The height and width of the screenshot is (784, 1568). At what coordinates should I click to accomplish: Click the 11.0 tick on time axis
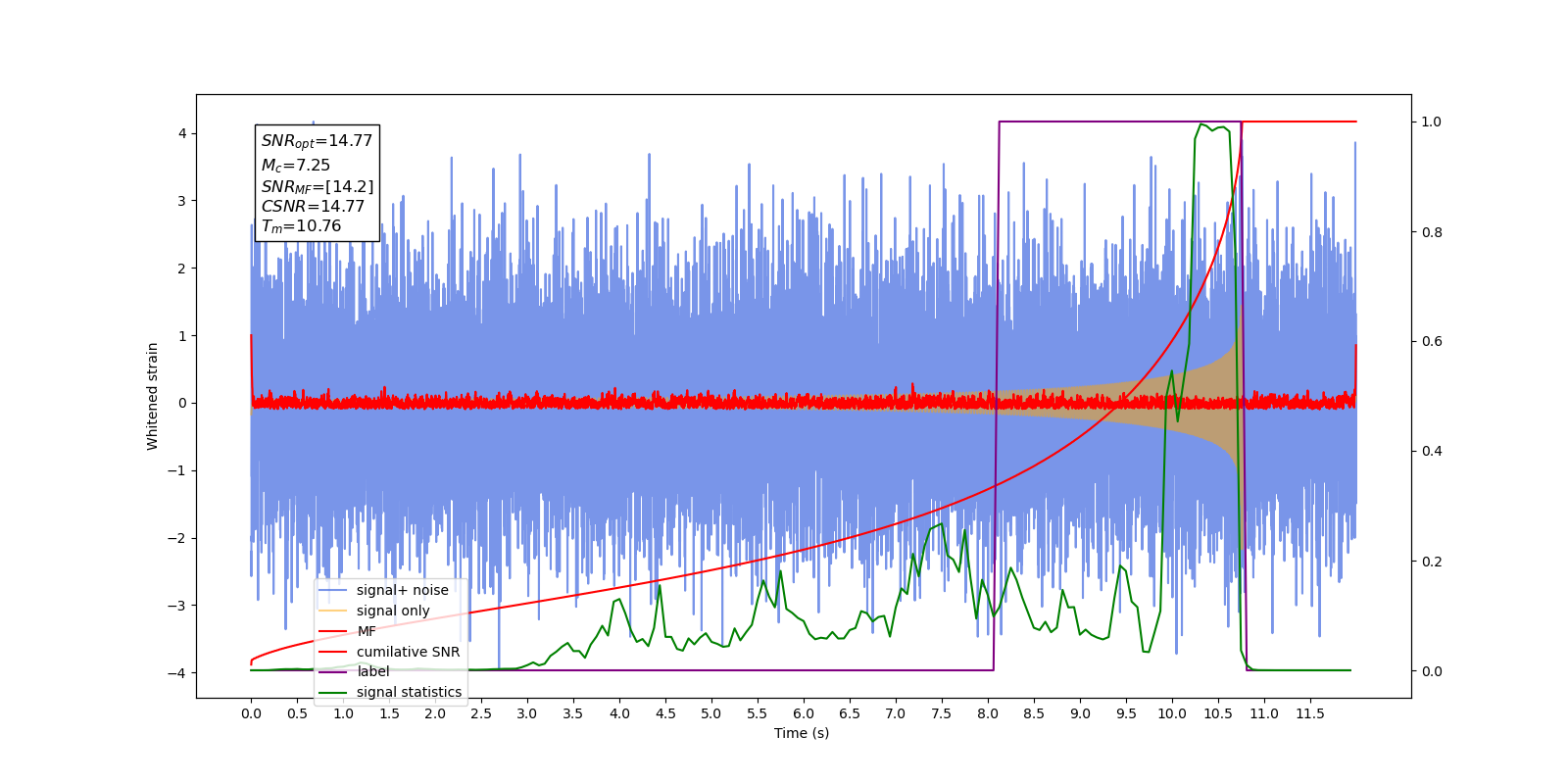pos(1264,713)
